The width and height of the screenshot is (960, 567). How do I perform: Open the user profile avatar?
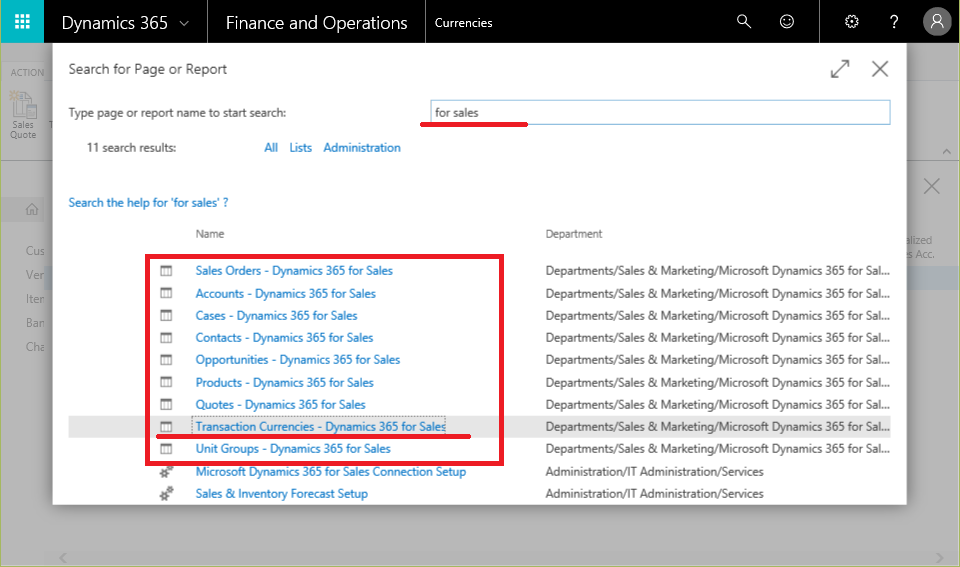pos(937,21)
